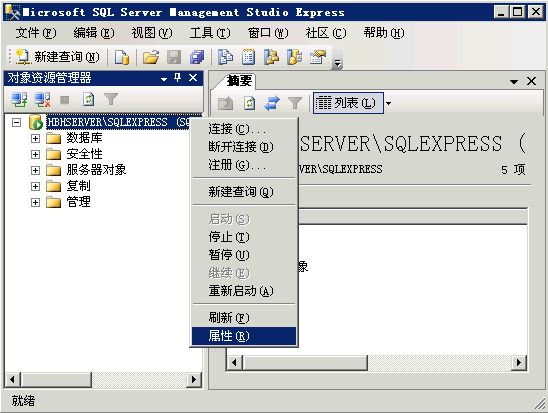This screenshot has width=548, height=413.
Task: Select the HBHSERVER\SQLEXPRESS server node
Action: tap(118, 122)
